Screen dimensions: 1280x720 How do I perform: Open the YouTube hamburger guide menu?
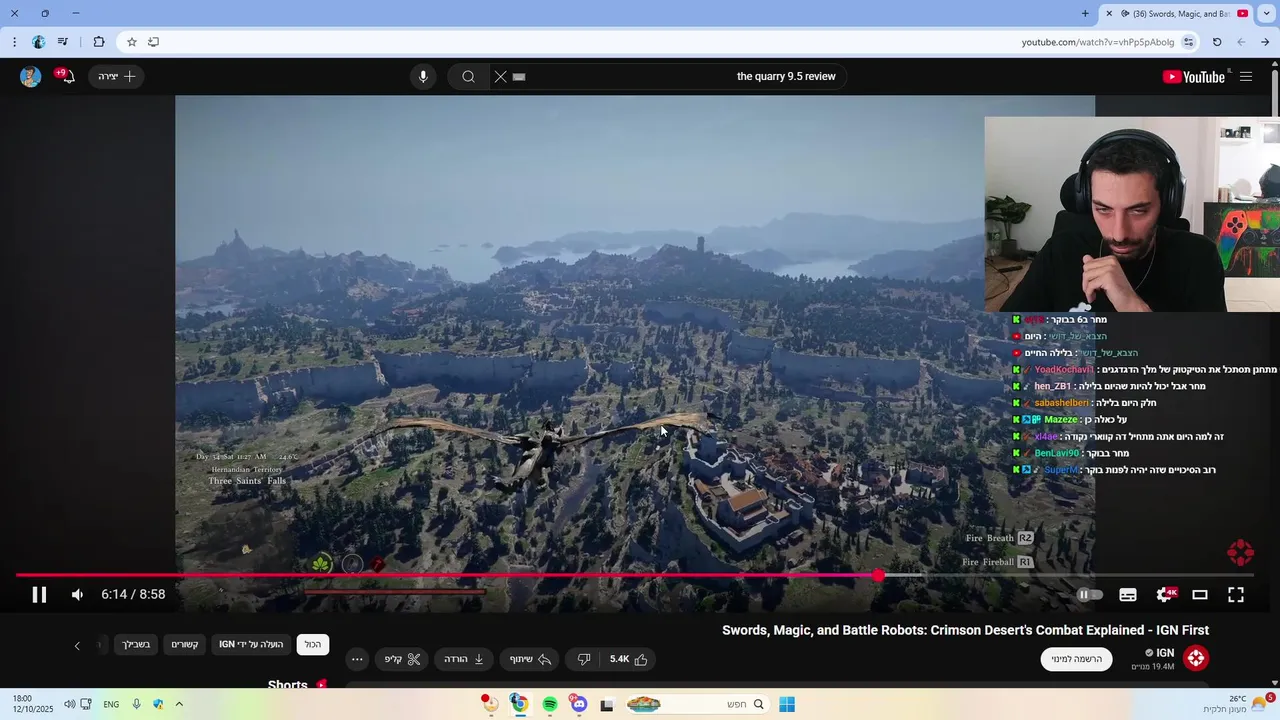[x=1246, y=77]
